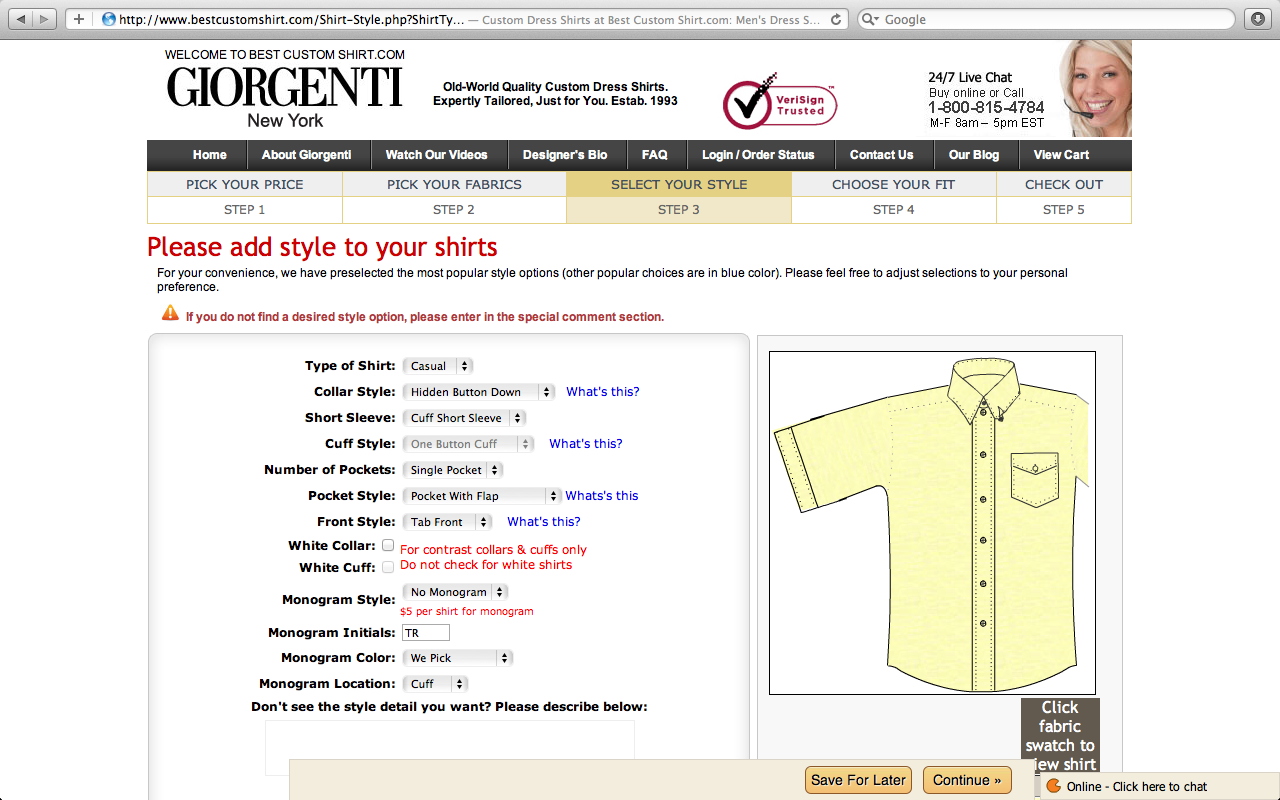1280x800 pixels.
Task: Enable the White Cuff option
Action: pos(387,567)
